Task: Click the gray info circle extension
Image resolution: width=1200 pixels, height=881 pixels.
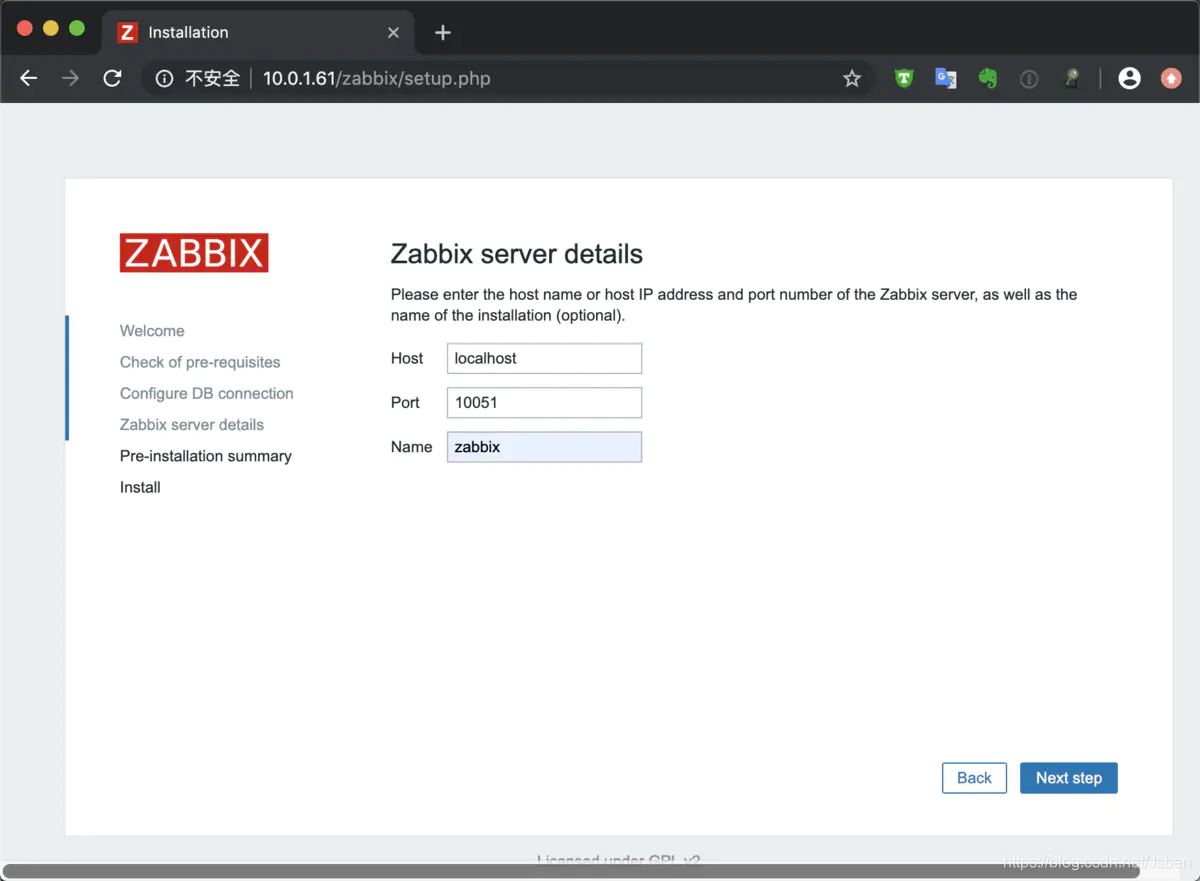Action: [1029, 78]
